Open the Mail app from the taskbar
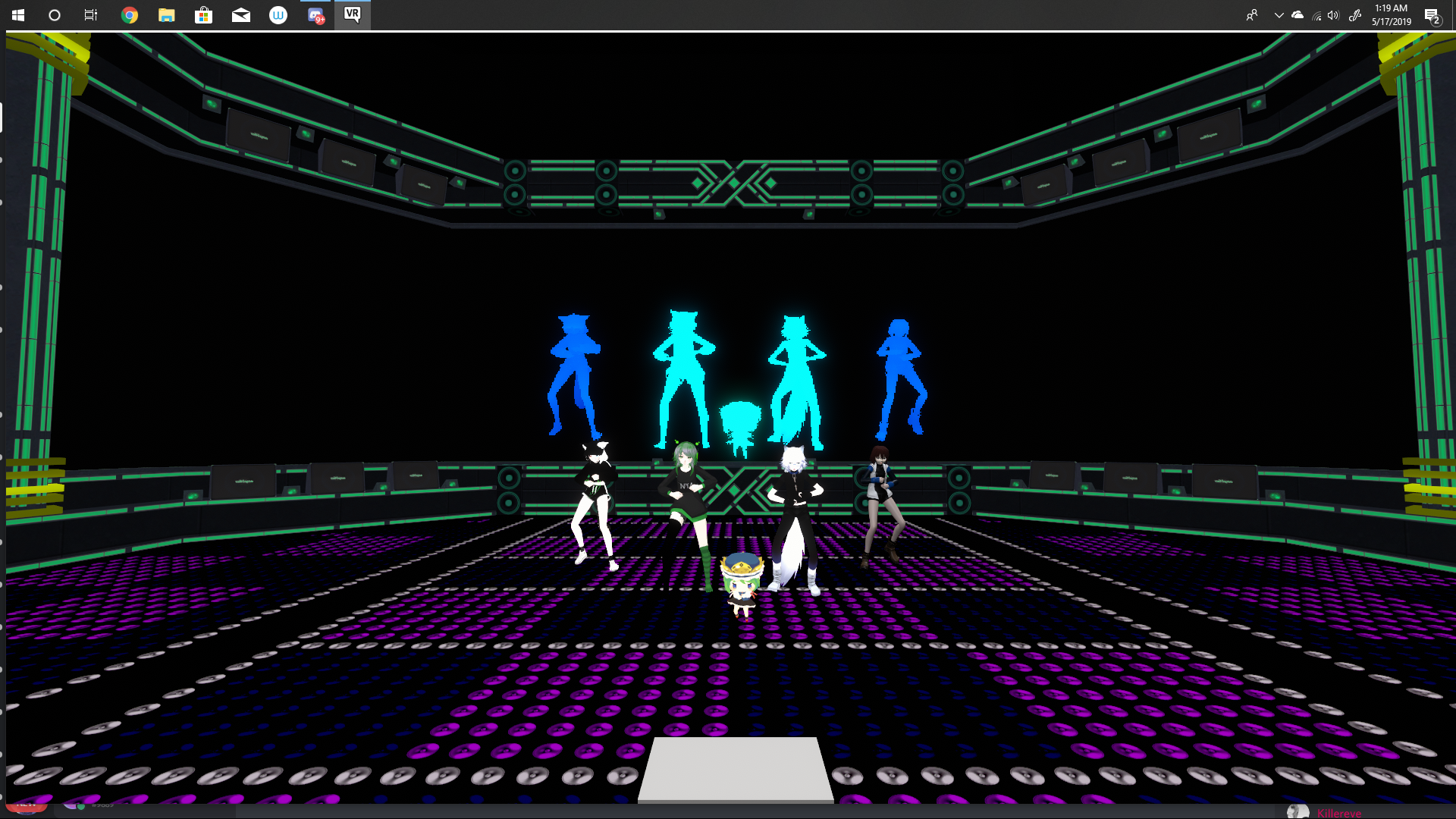The width and height of the screenshot is (1456, 819). click(241, 15)
